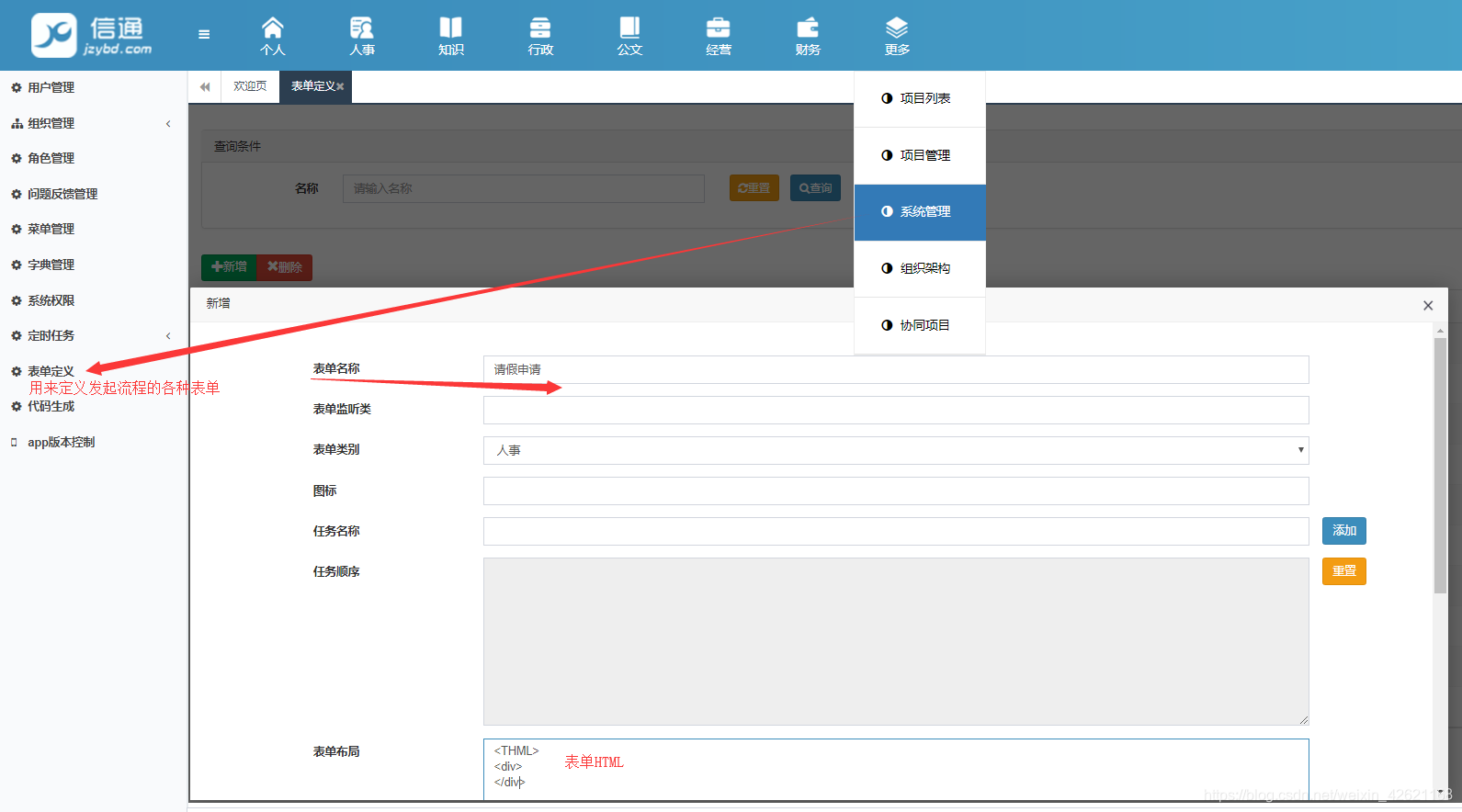1462x812 pixels.
Task: Click the 重置 button in 查询条件
Action: click(754, 188)
